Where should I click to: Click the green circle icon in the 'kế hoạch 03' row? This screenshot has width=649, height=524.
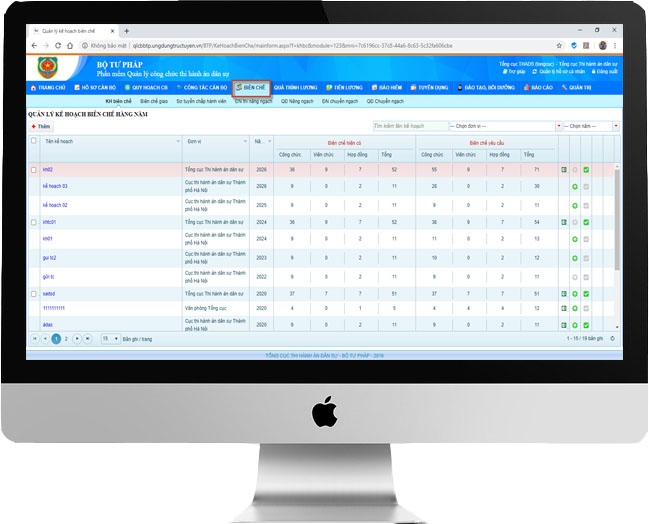click(576, 187)
